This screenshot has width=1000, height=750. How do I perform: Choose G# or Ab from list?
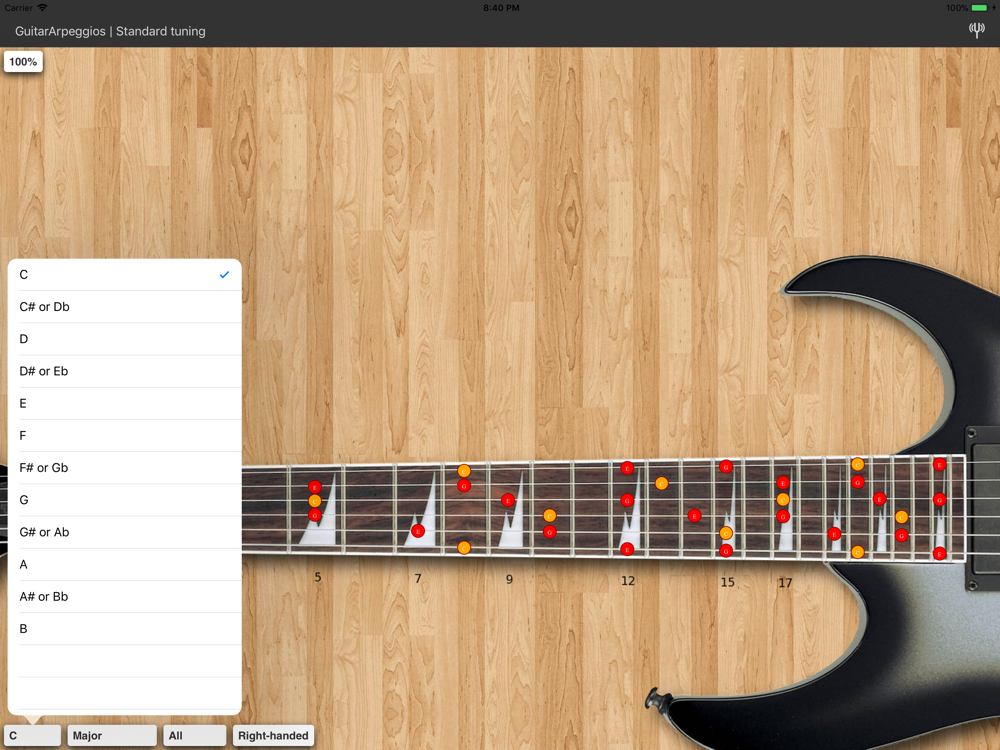[x=124, y=533]
